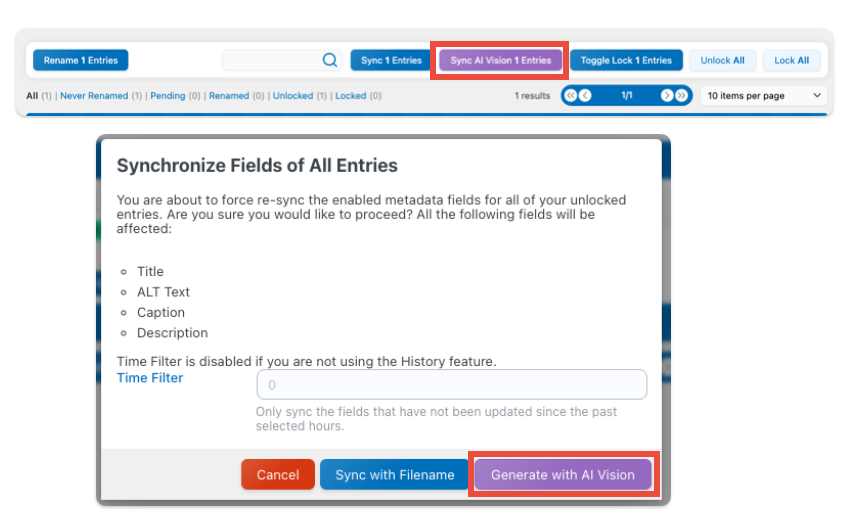Cancel the synchronize dialog
850x525 pixels.
tap(278, 475)
